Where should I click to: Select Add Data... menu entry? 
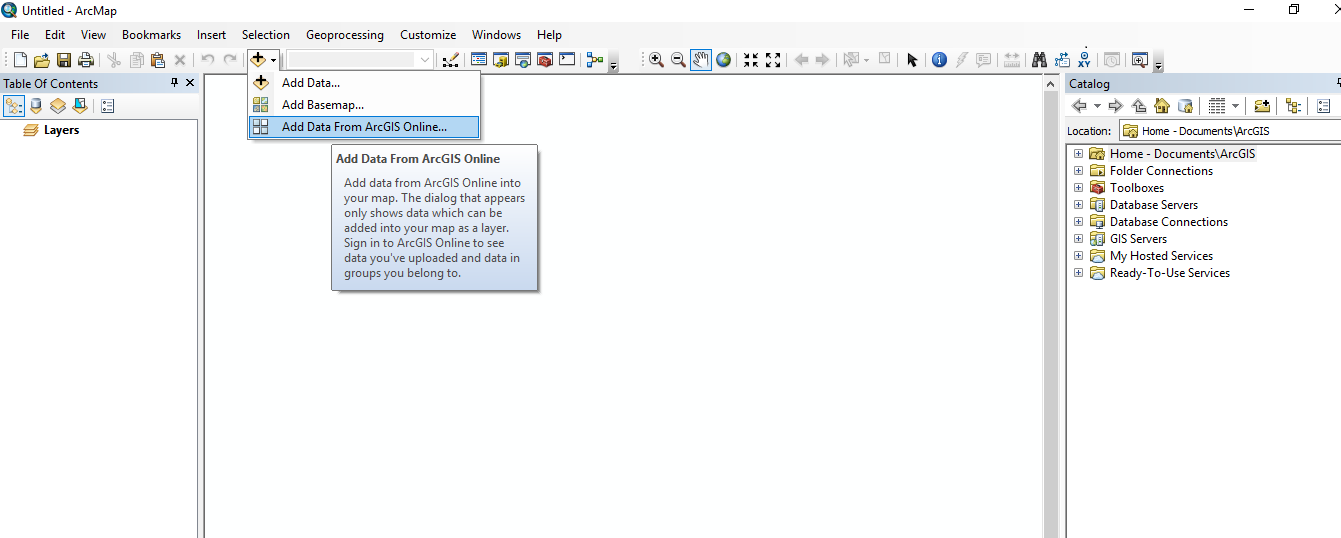[364, 83]
